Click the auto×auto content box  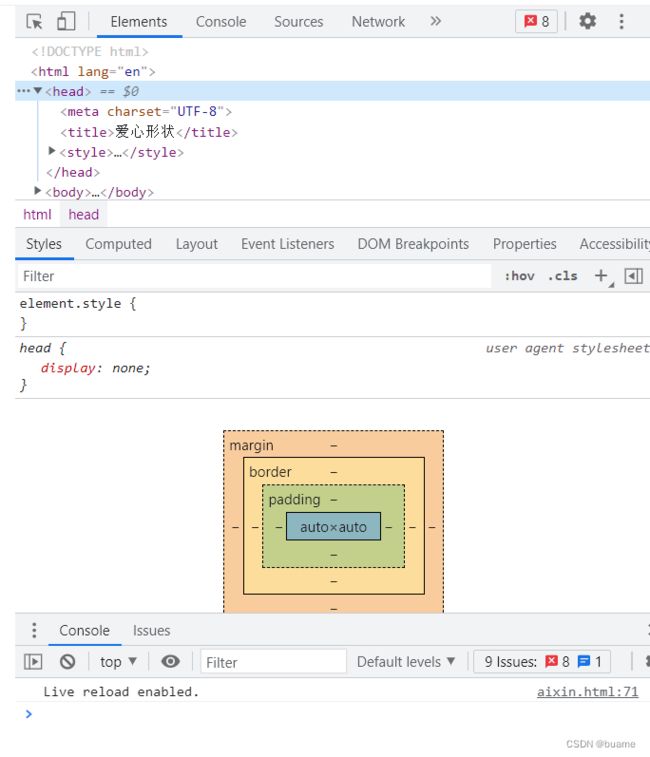(333, 527)
